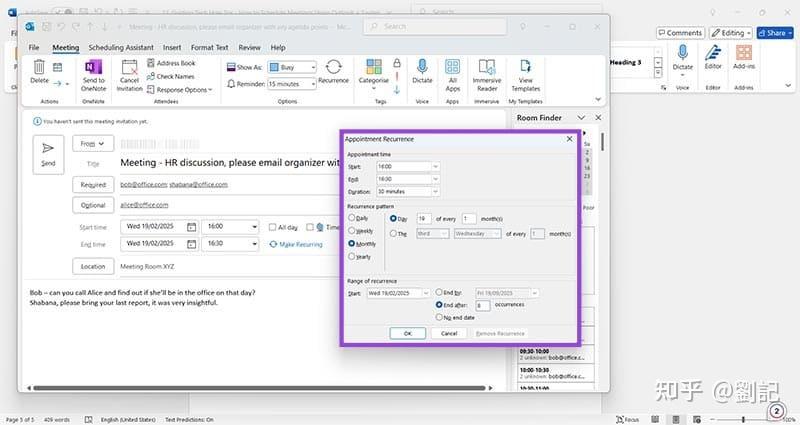Click the Outlook save icon in title bar

[x=46, y=27]
